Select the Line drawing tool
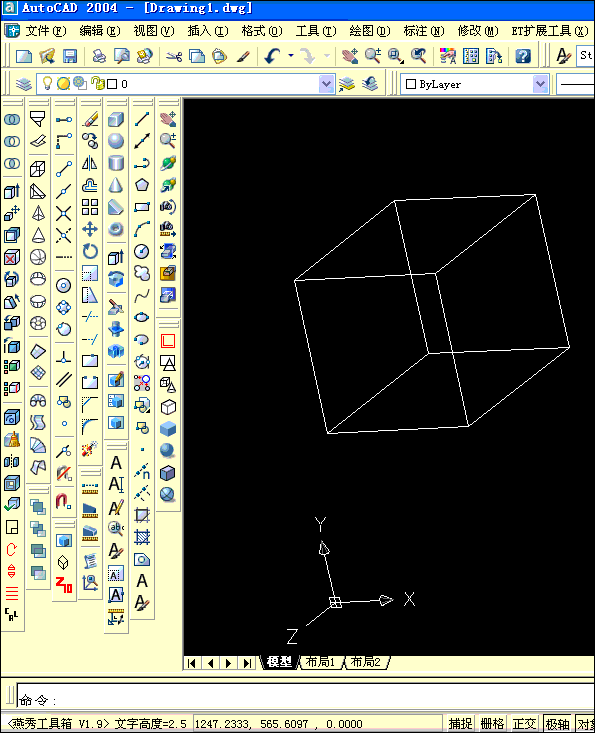Screen dimensions: 595x733 142,119
